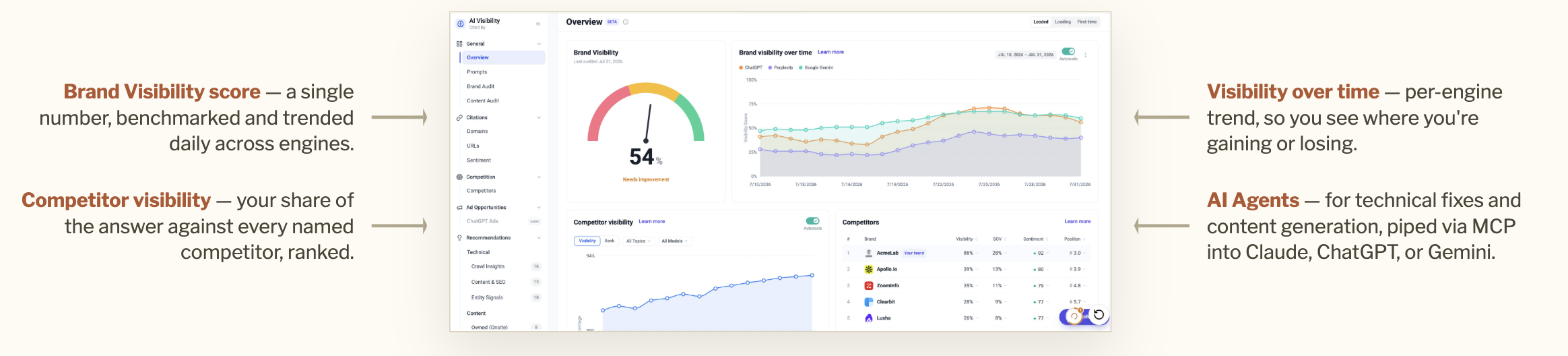This screenshot has height=356, width=1568.
Task: Click the AcmeLab brand logo
Action: [x=869, y=253]
